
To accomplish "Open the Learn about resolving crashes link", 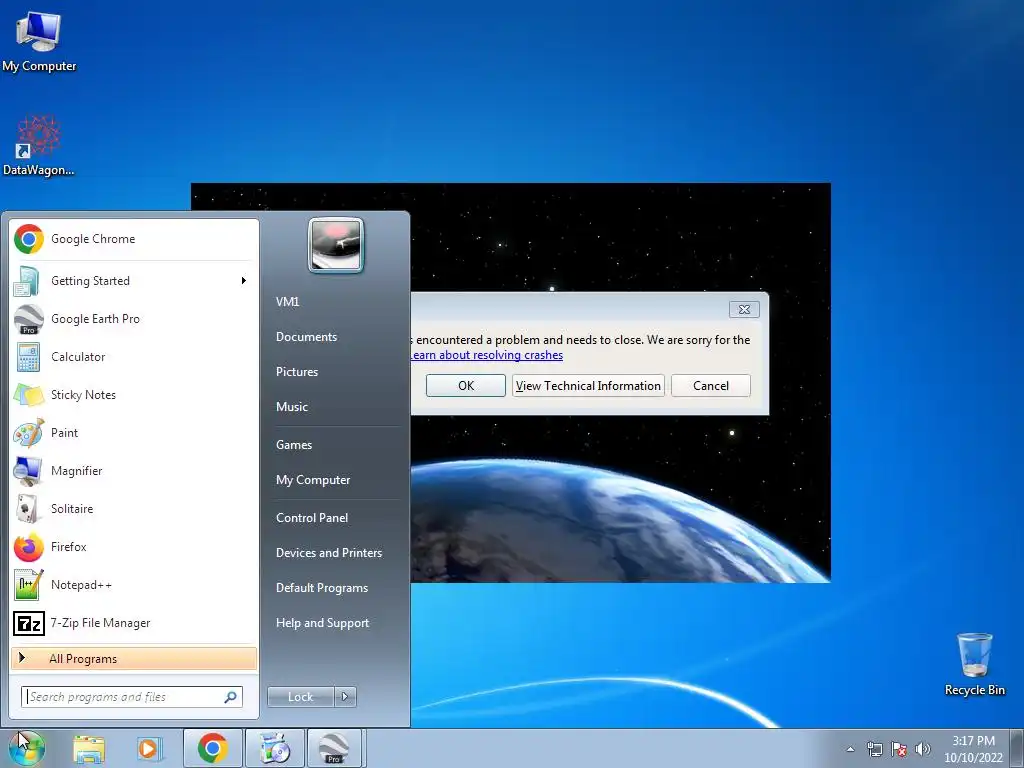I will [x=487, y=355].
